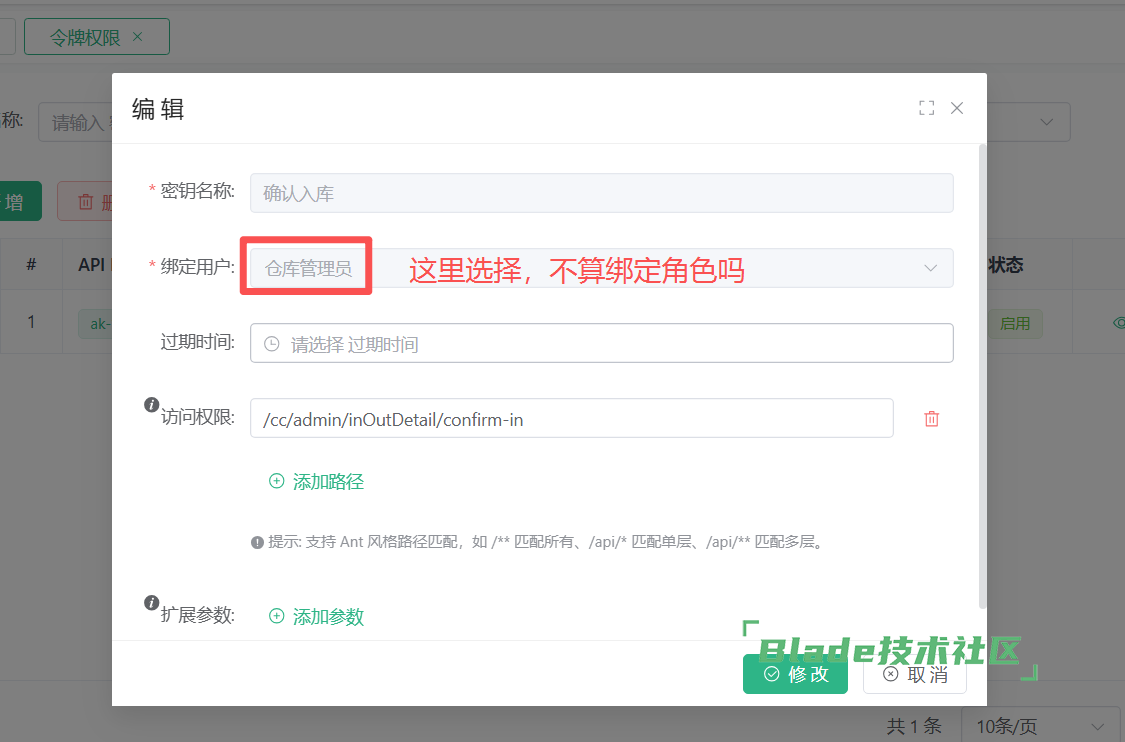1125x742 pixels.
Task: Add a new path with 添加路径
Action: 316,482
